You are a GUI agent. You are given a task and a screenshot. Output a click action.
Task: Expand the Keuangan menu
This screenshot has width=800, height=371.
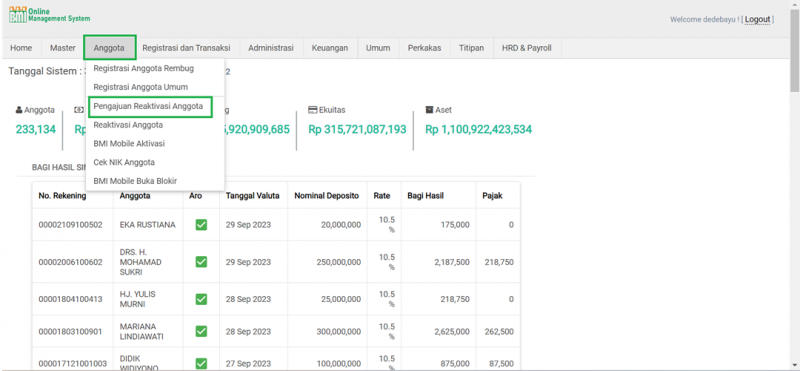click(x=330, y=48)
